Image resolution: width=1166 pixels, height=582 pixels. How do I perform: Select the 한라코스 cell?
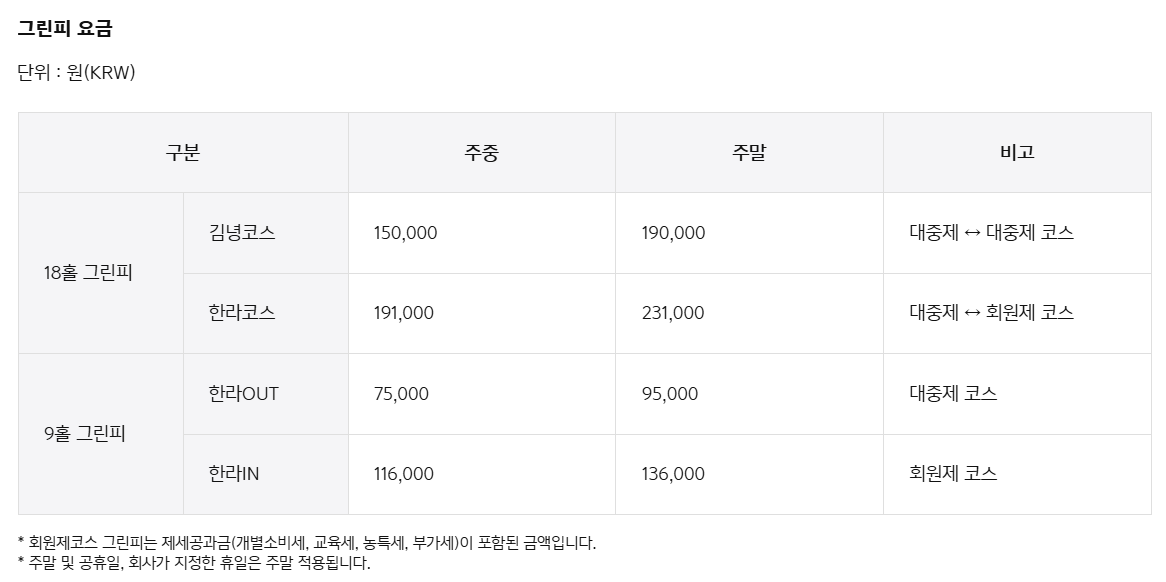tap(265, 313)
